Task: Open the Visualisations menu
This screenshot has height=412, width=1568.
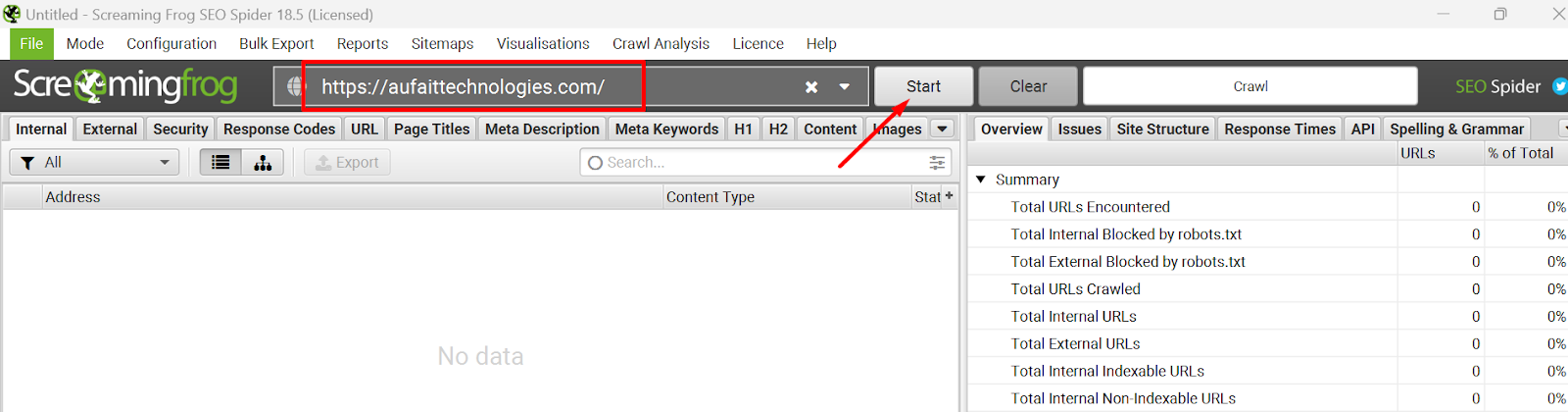Action: pos(543,44)
